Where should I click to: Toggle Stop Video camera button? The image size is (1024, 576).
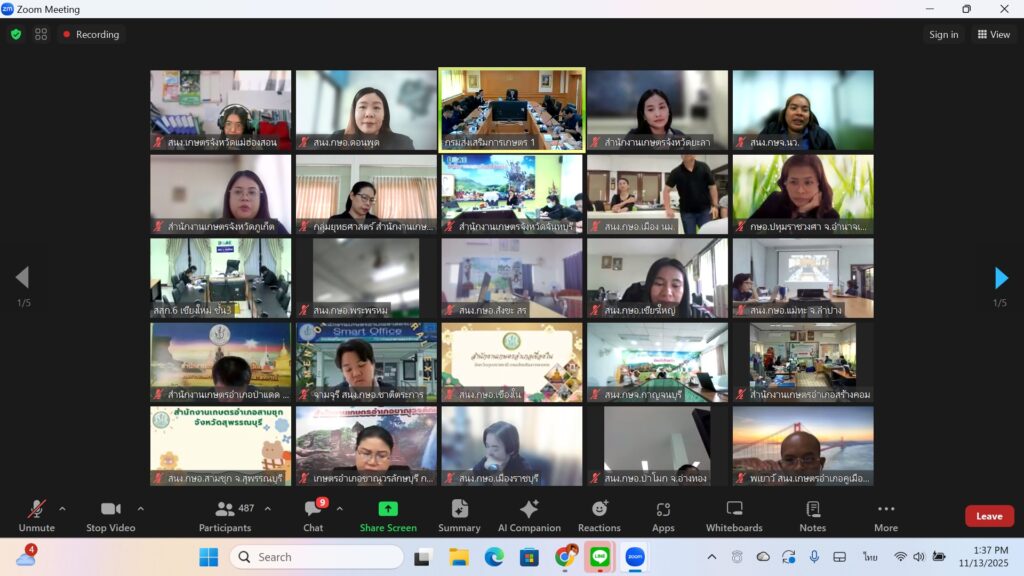(110, 515)
